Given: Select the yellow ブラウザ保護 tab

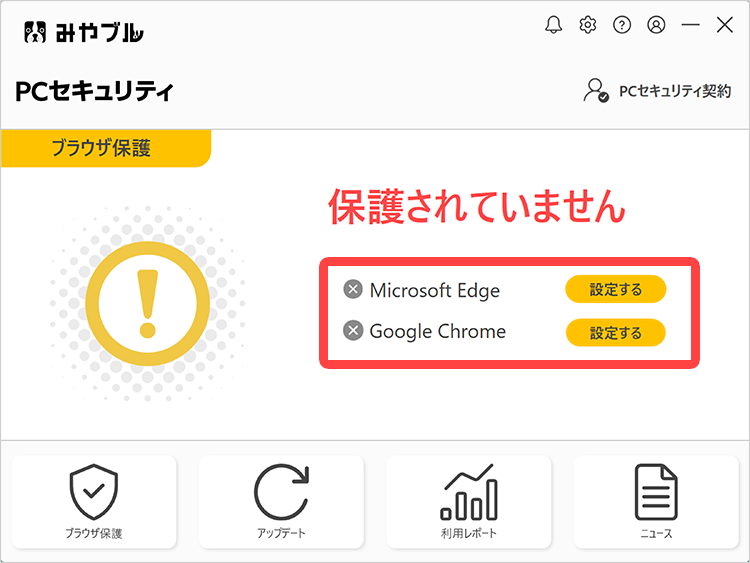Looking at the screenshot, I should click(x=106, y=148).
